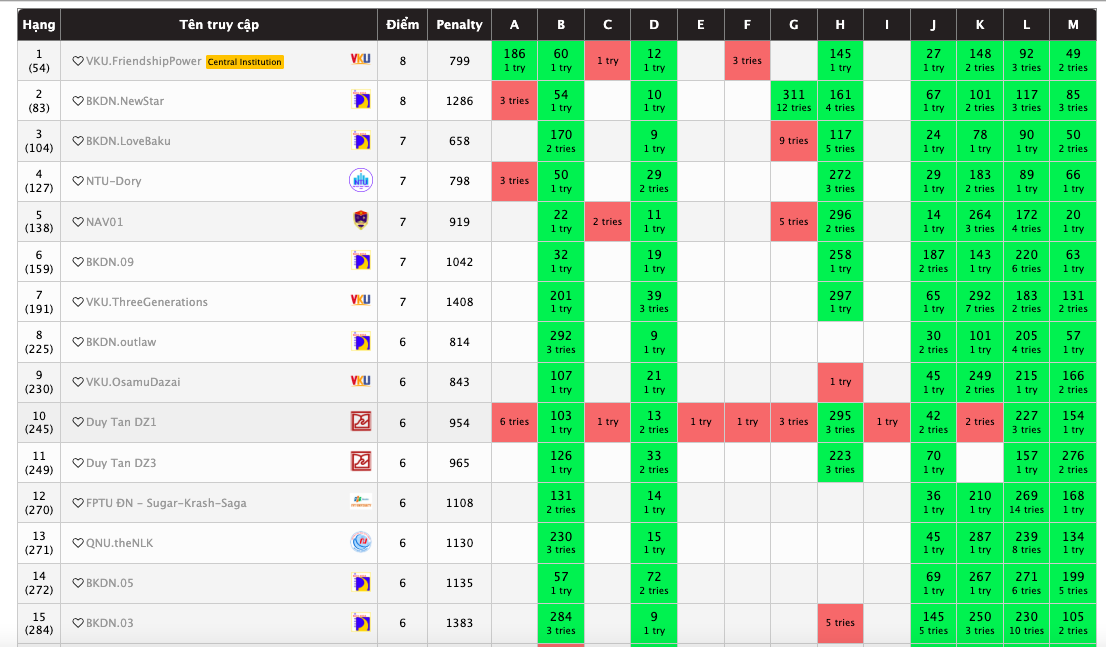The height and width of the screenshot is (647, 1106).
Task: Click the Điểm column header
Action: [403, 24]
